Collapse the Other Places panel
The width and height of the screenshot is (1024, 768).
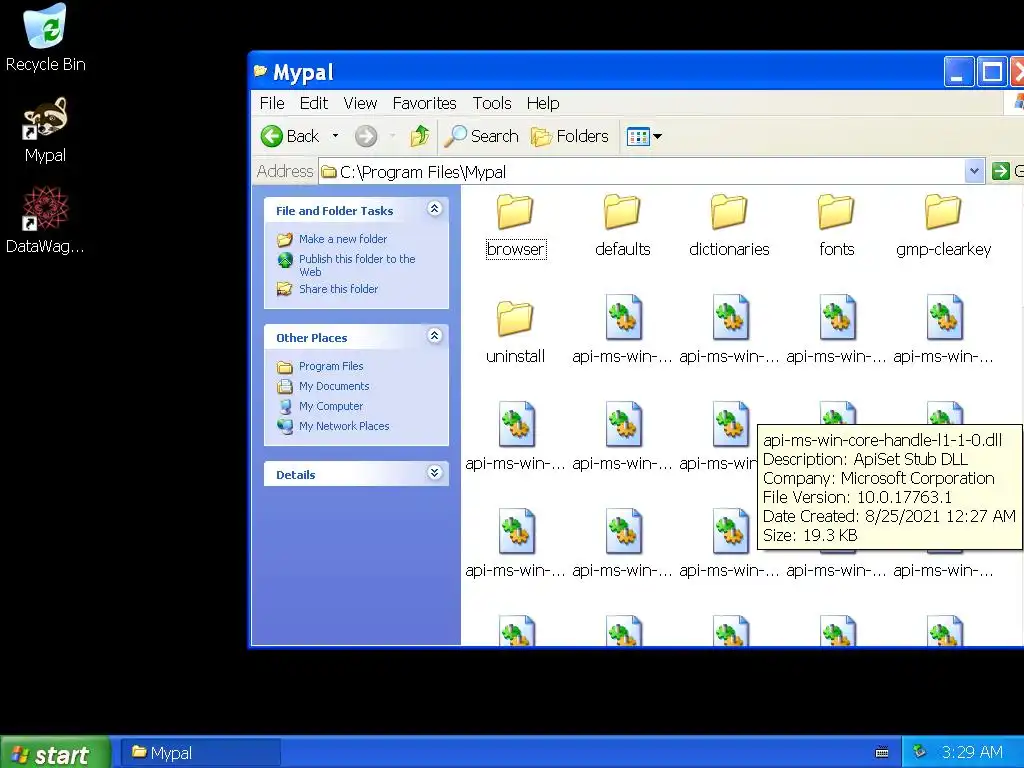[434, 336]
